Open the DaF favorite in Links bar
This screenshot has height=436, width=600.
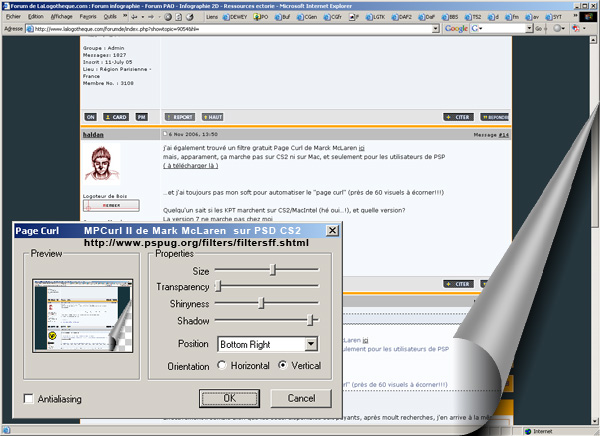pos(427,17)
